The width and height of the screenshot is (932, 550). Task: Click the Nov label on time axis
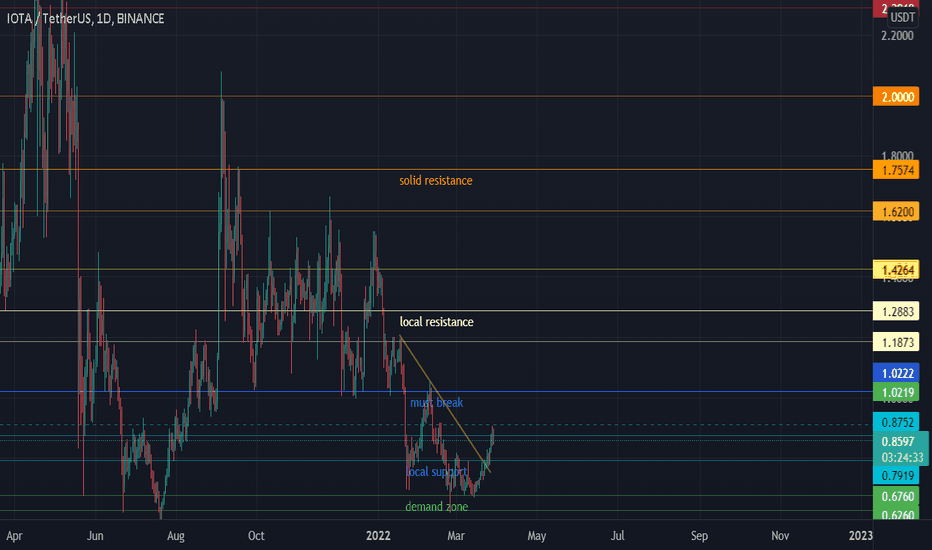[780, 536]
